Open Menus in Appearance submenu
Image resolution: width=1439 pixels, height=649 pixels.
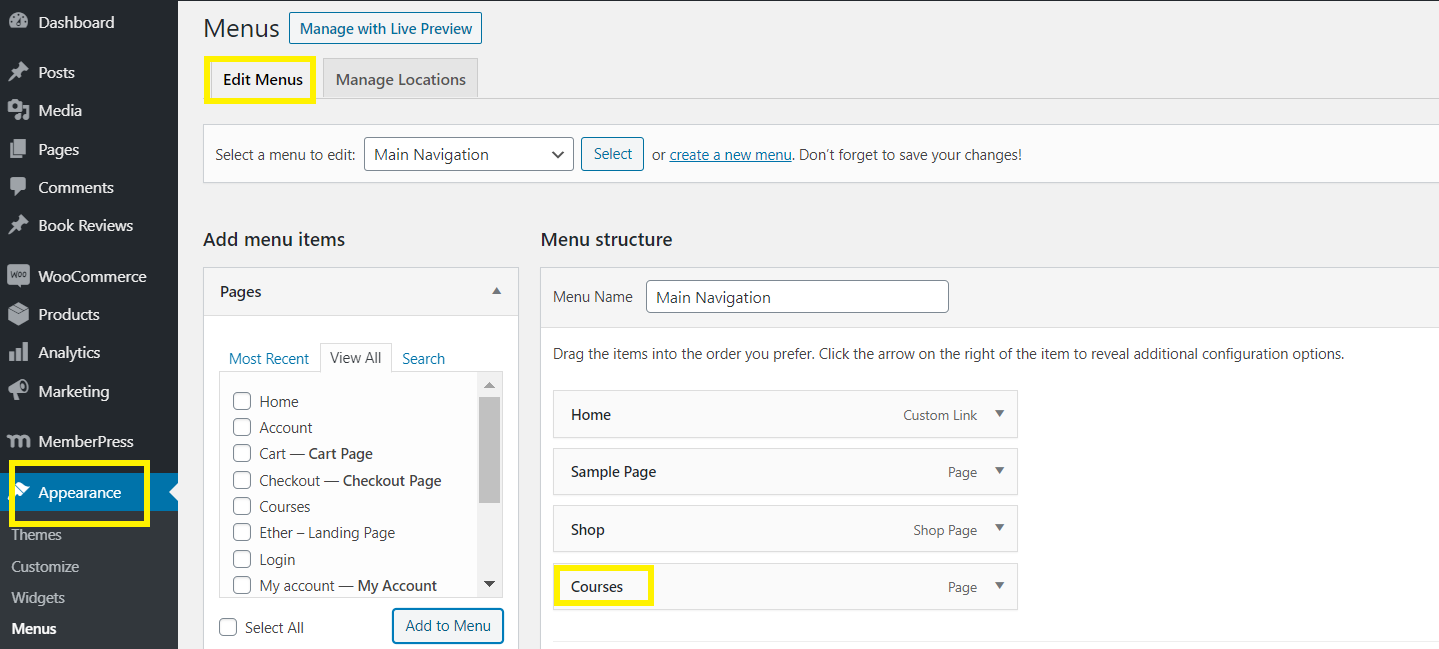(34, 629)
